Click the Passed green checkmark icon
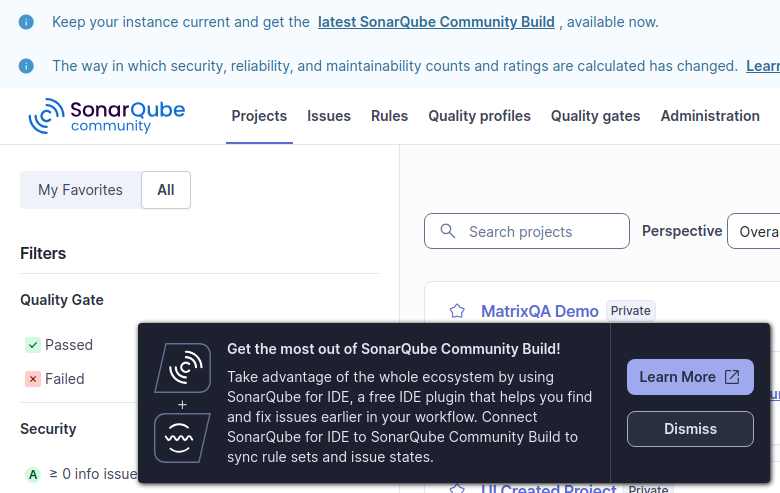Screen dimensions: 780x493 coord(33,345)
